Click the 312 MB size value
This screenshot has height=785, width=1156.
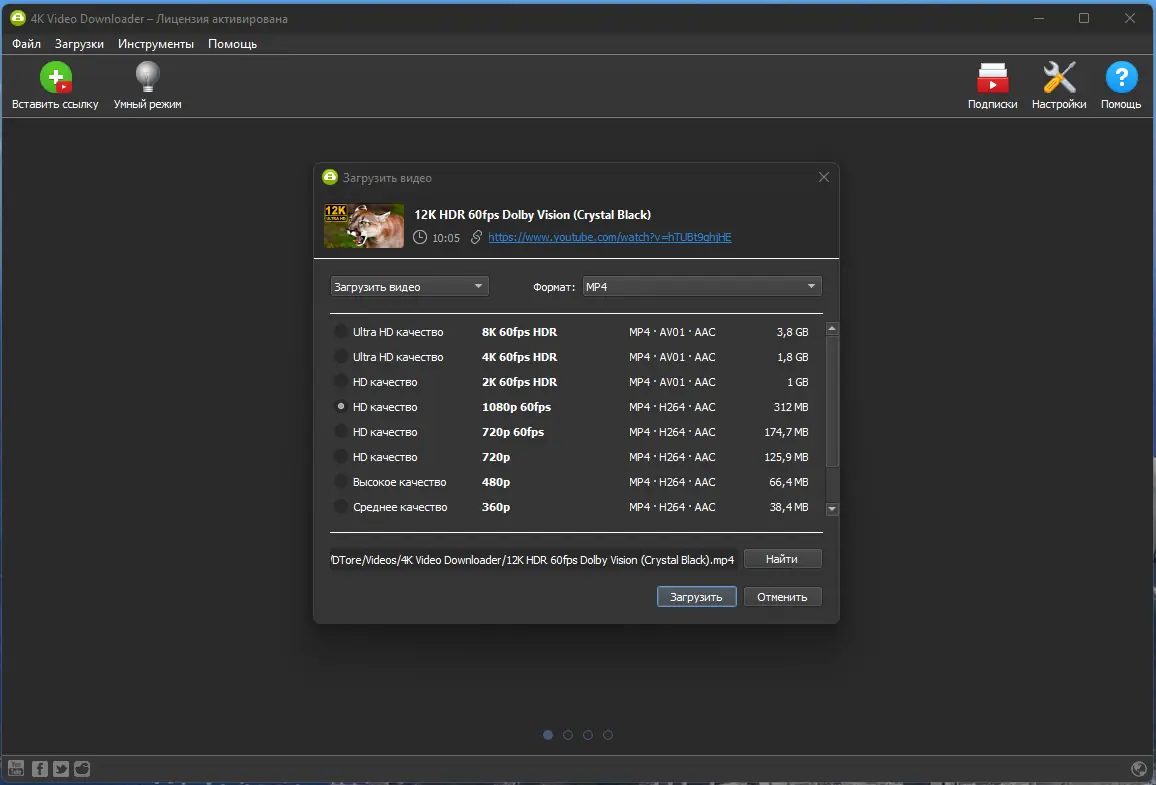click(790, 407)
